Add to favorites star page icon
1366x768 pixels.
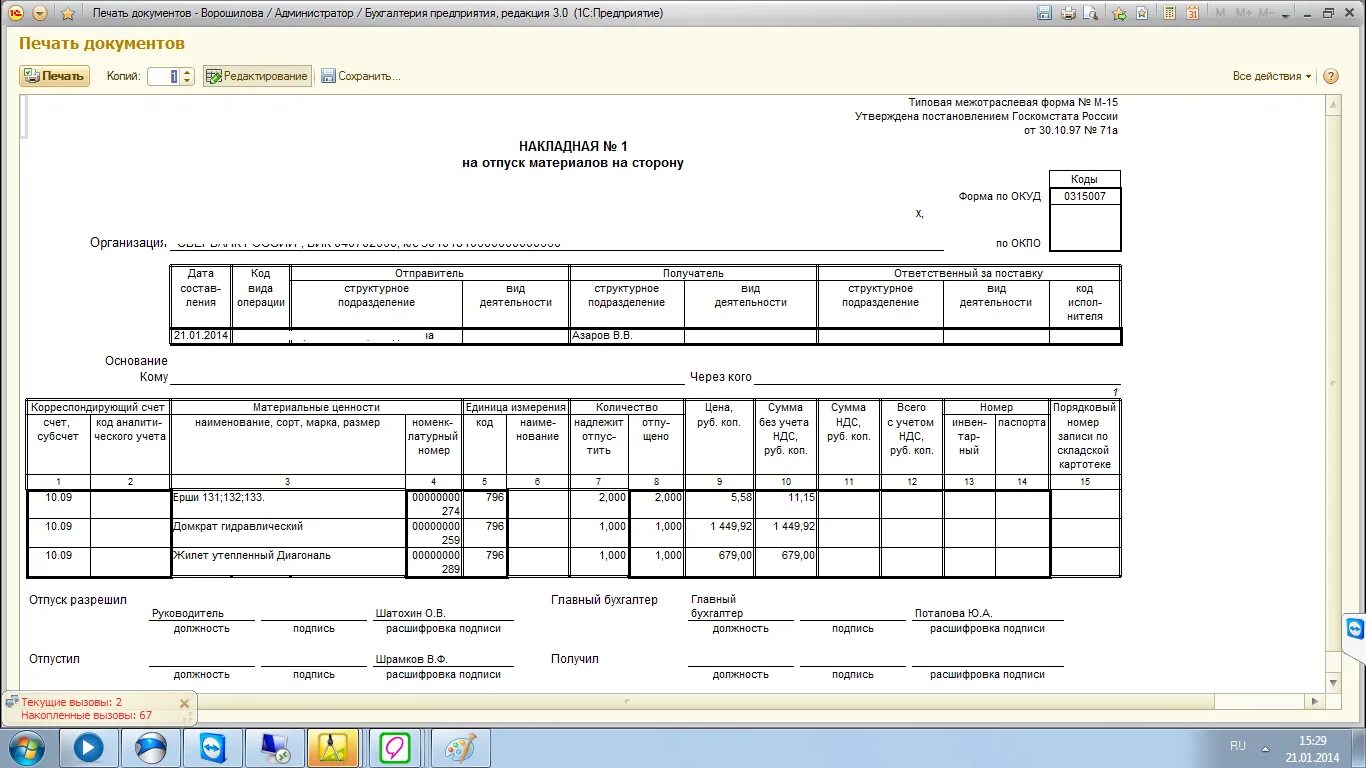pos(1142,13)
